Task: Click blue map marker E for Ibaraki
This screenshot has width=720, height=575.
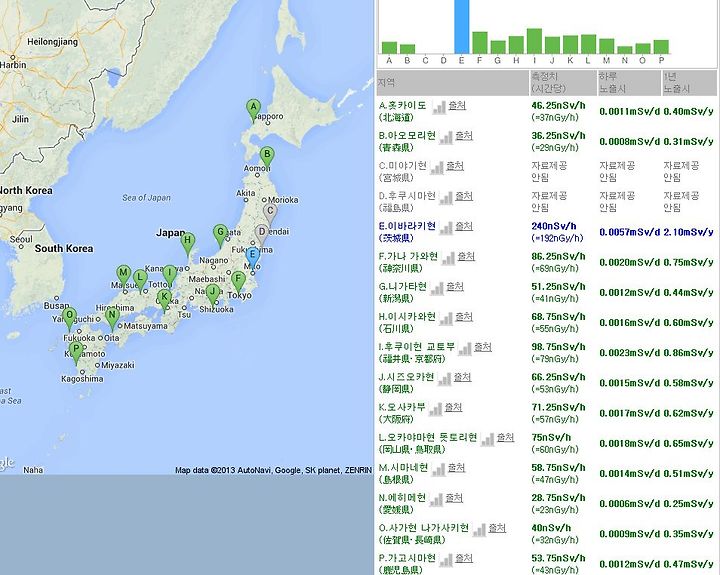Action: click(x=252, y=259)
